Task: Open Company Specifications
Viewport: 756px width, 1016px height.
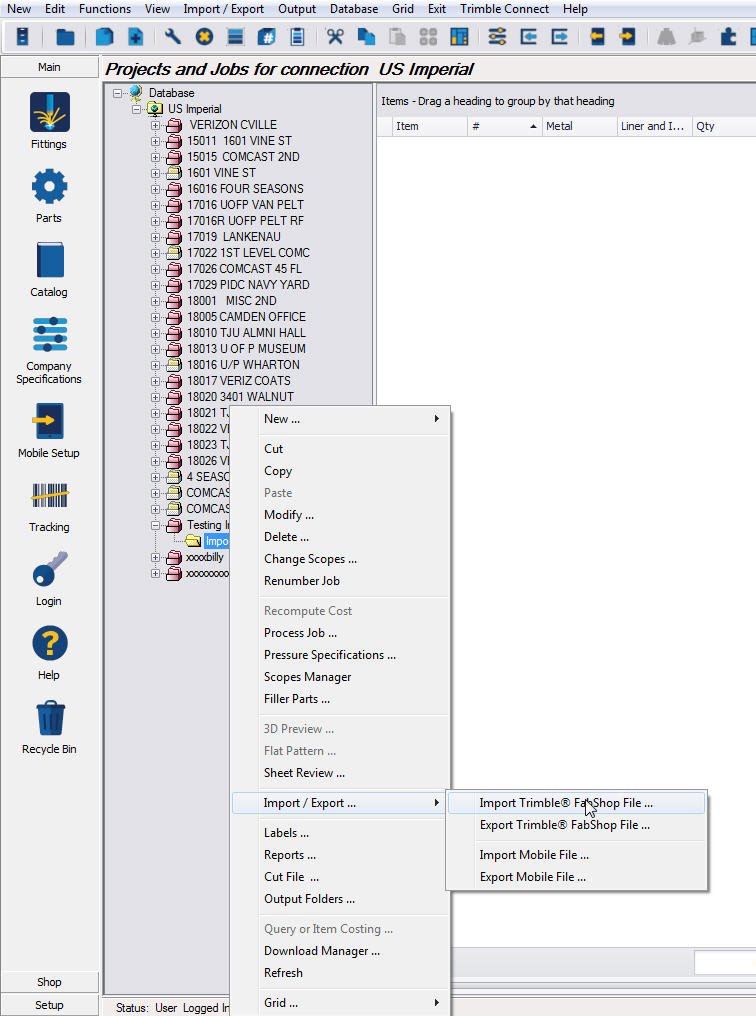Action: pyautogui.click(x=49, y=335)
